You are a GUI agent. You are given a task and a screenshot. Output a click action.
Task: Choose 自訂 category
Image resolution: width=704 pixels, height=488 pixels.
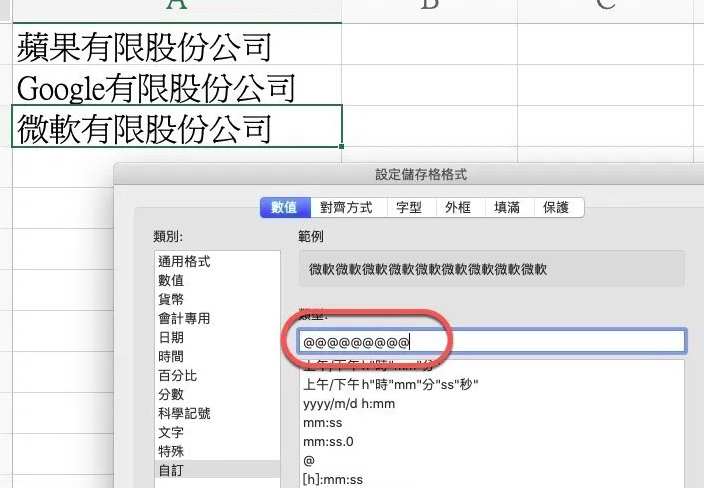tap(217, 470)
